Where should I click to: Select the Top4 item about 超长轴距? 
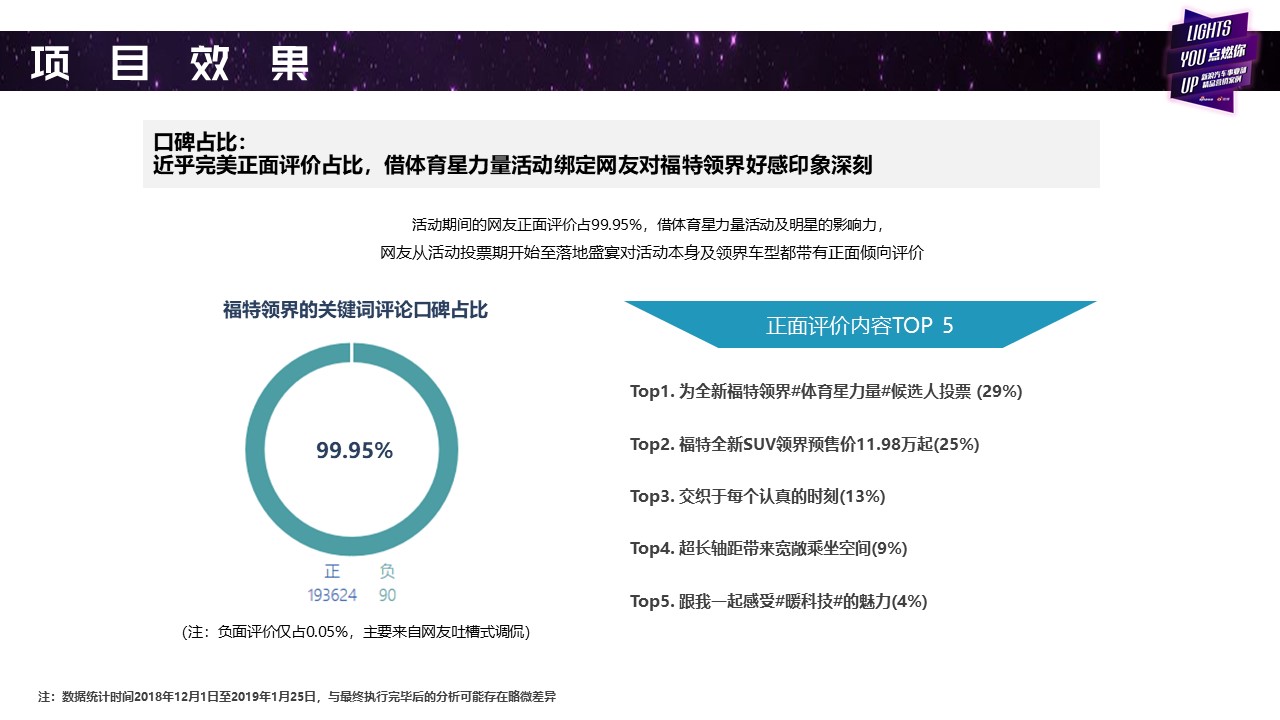point(768,548)
